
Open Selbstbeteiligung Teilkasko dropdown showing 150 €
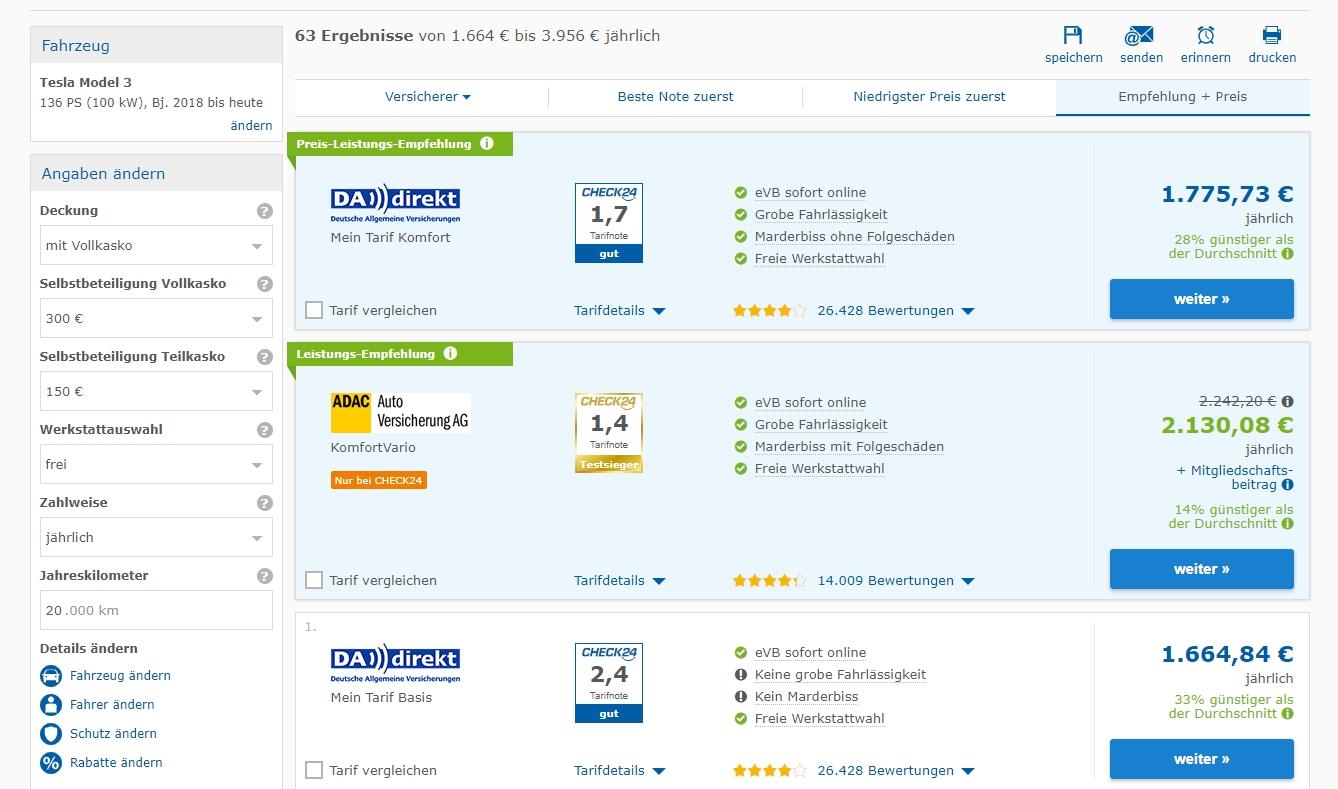pyautogui.click(x=156, y=391)
